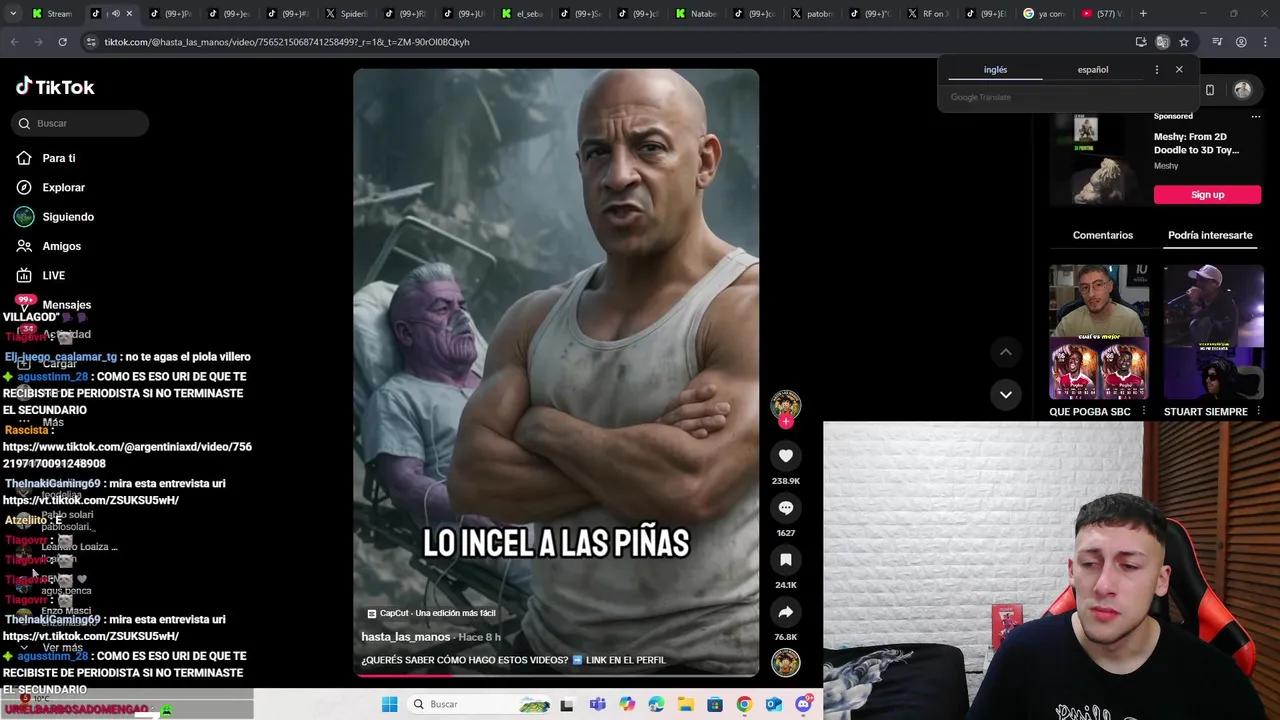Reload the page in Chrome
Screen dimensions: 1280x720
pos(62,42)
